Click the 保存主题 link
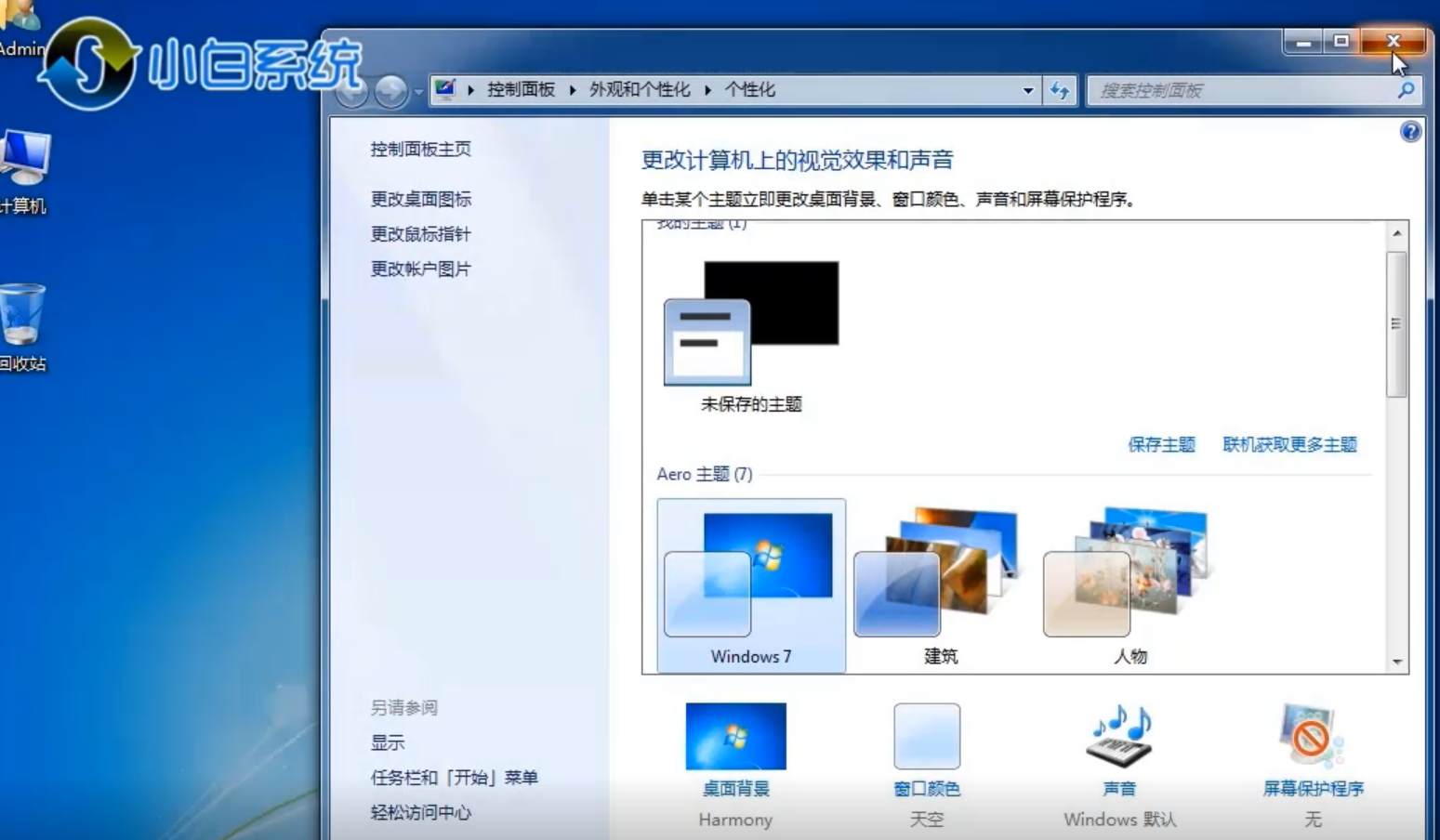This screenshot has width=1440, height=840. tap(1161, 444)
